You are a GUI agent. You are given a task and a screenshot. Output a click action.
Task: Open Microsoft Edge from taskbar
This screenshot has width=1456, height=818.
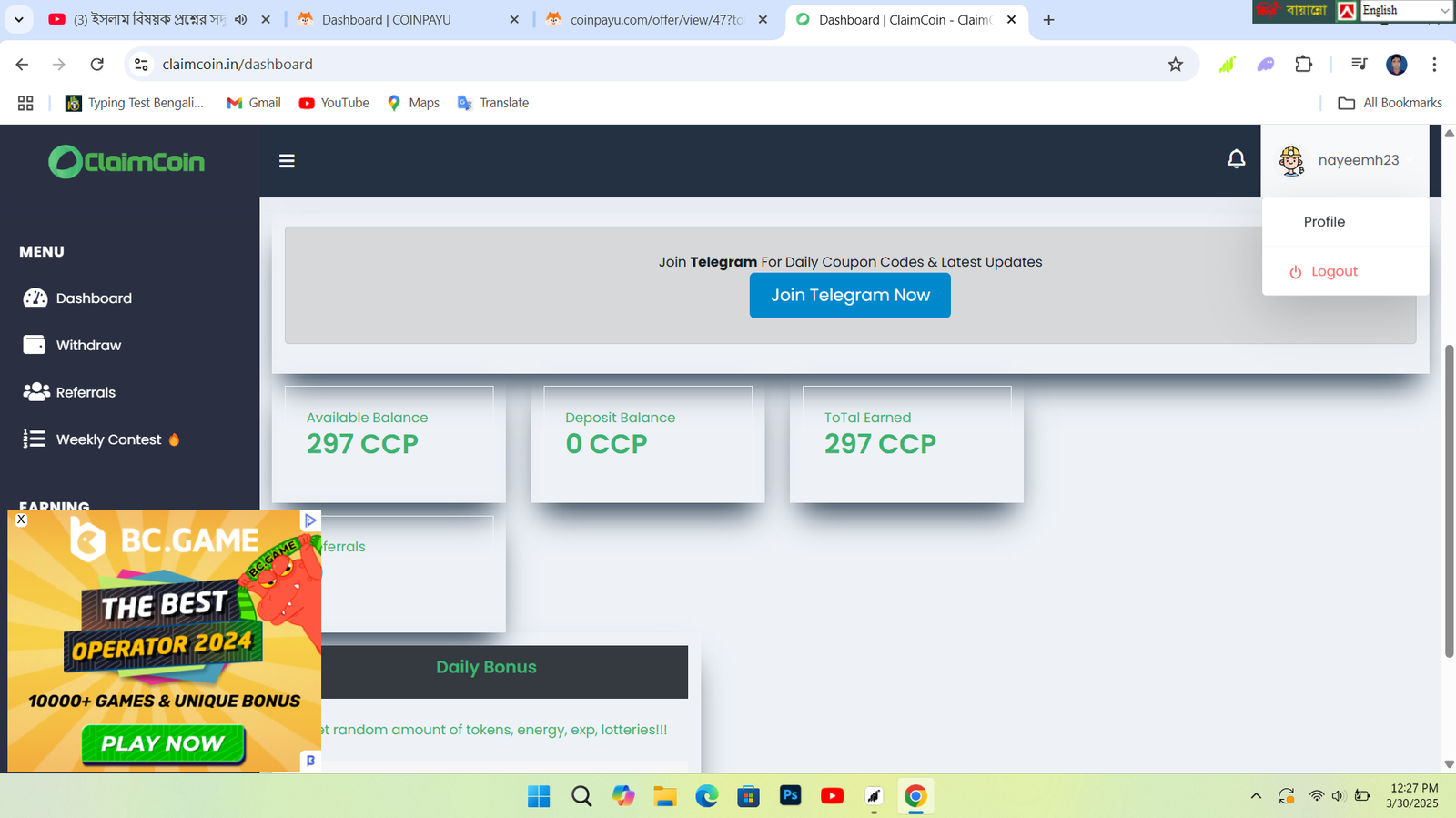pos(707,796)
